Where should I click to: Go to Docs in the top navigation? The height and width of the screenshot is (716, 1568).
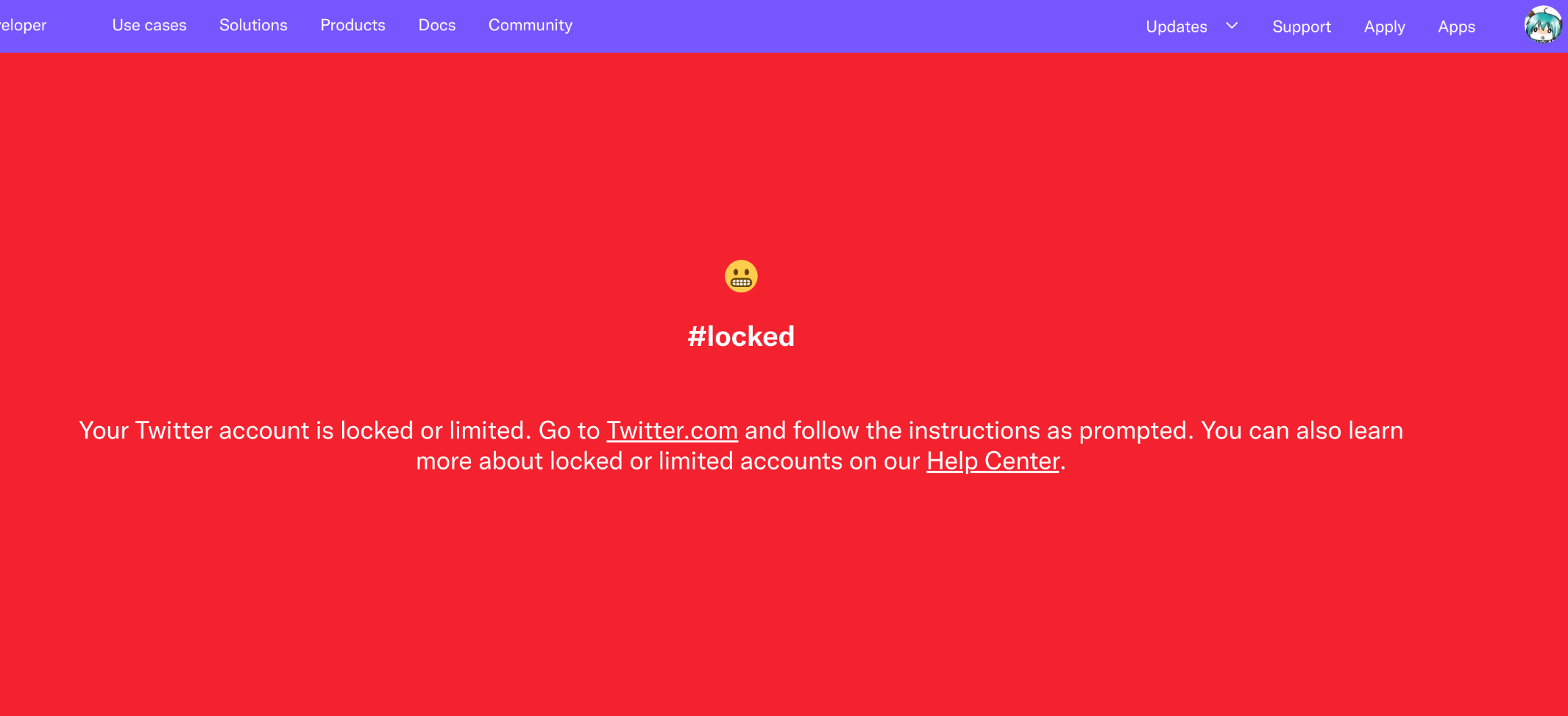pos(437,25)
